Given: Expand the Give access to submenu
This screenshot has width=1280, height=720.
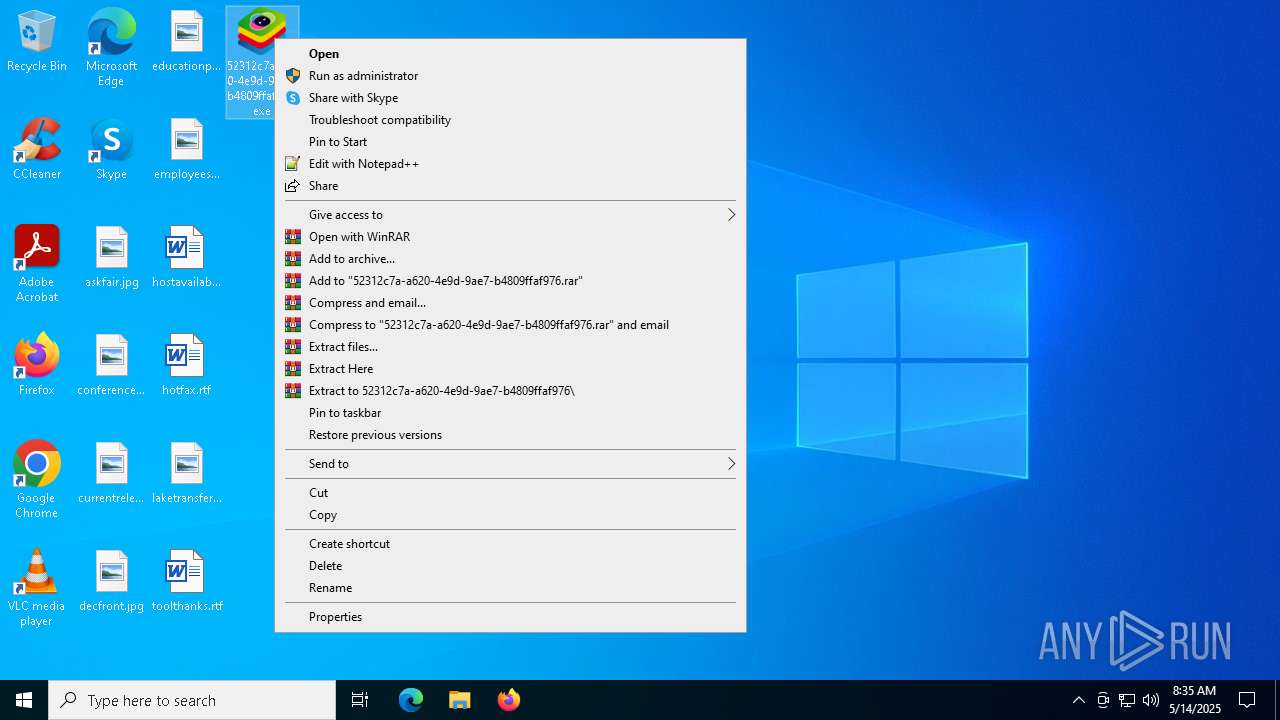Looking at the screenshot, I should tap(510, 215).
